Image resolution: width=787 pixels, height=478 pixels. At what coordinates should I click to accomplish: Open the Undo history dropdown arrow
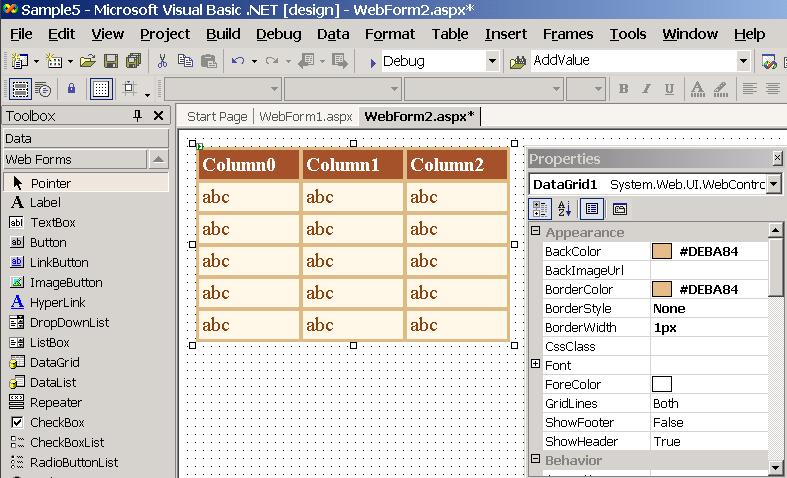(254, 62)
